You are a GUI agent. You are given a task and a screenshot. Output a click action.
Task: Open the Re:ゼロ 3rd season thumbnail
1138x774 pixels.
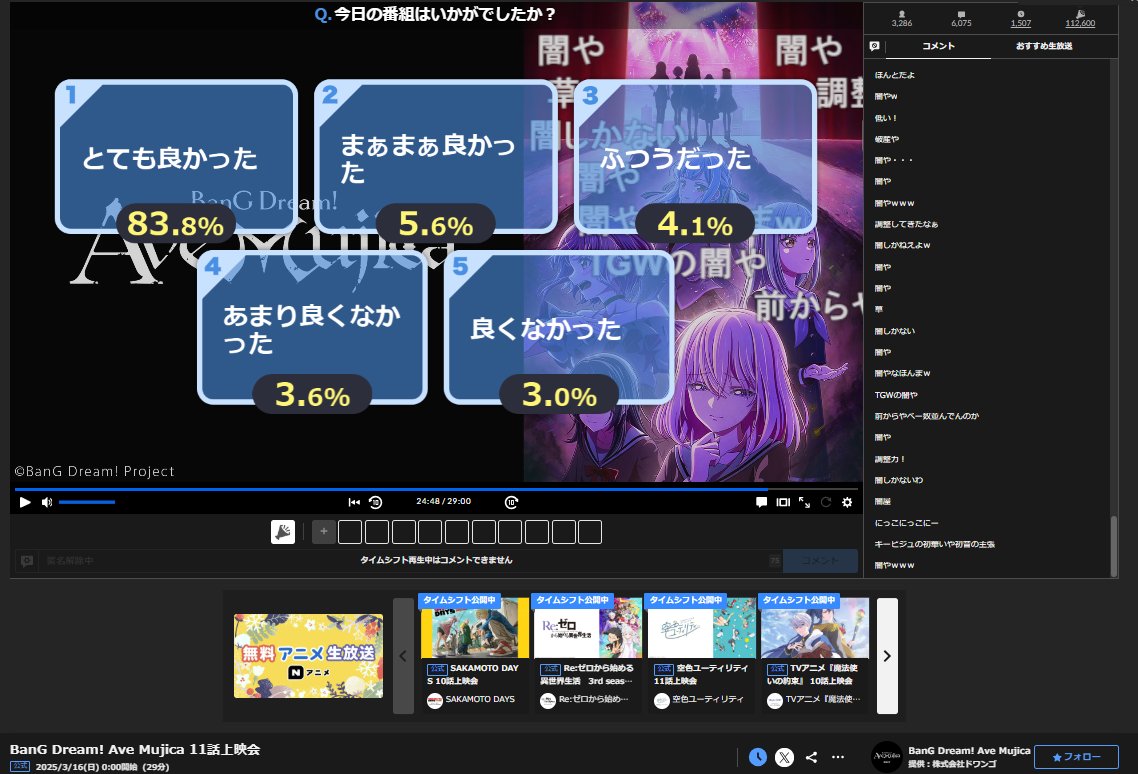pyautogui.click(x=588, y=627)
